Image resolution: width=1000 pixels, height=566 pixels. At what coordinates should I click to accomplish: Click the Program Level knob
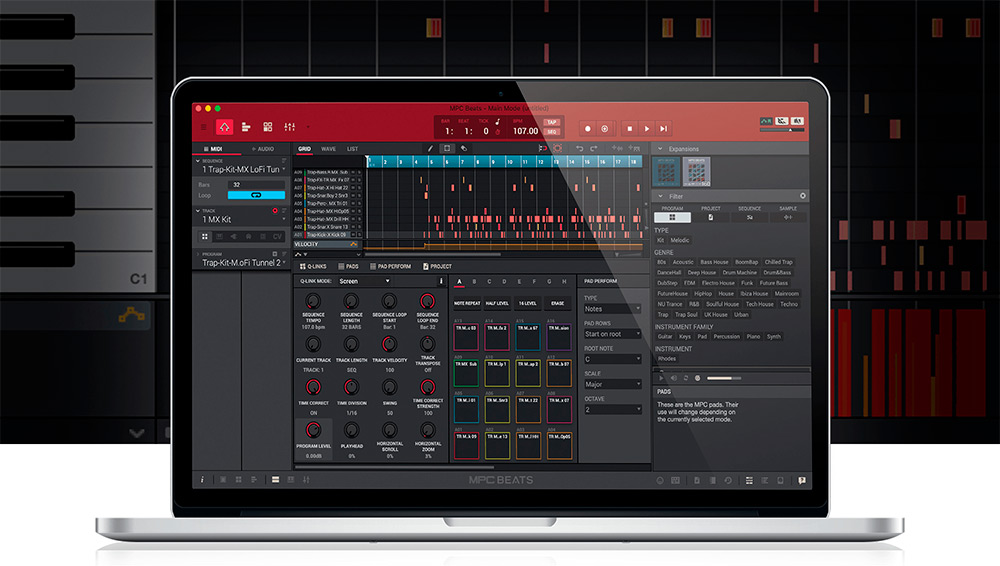pos(312,430)
